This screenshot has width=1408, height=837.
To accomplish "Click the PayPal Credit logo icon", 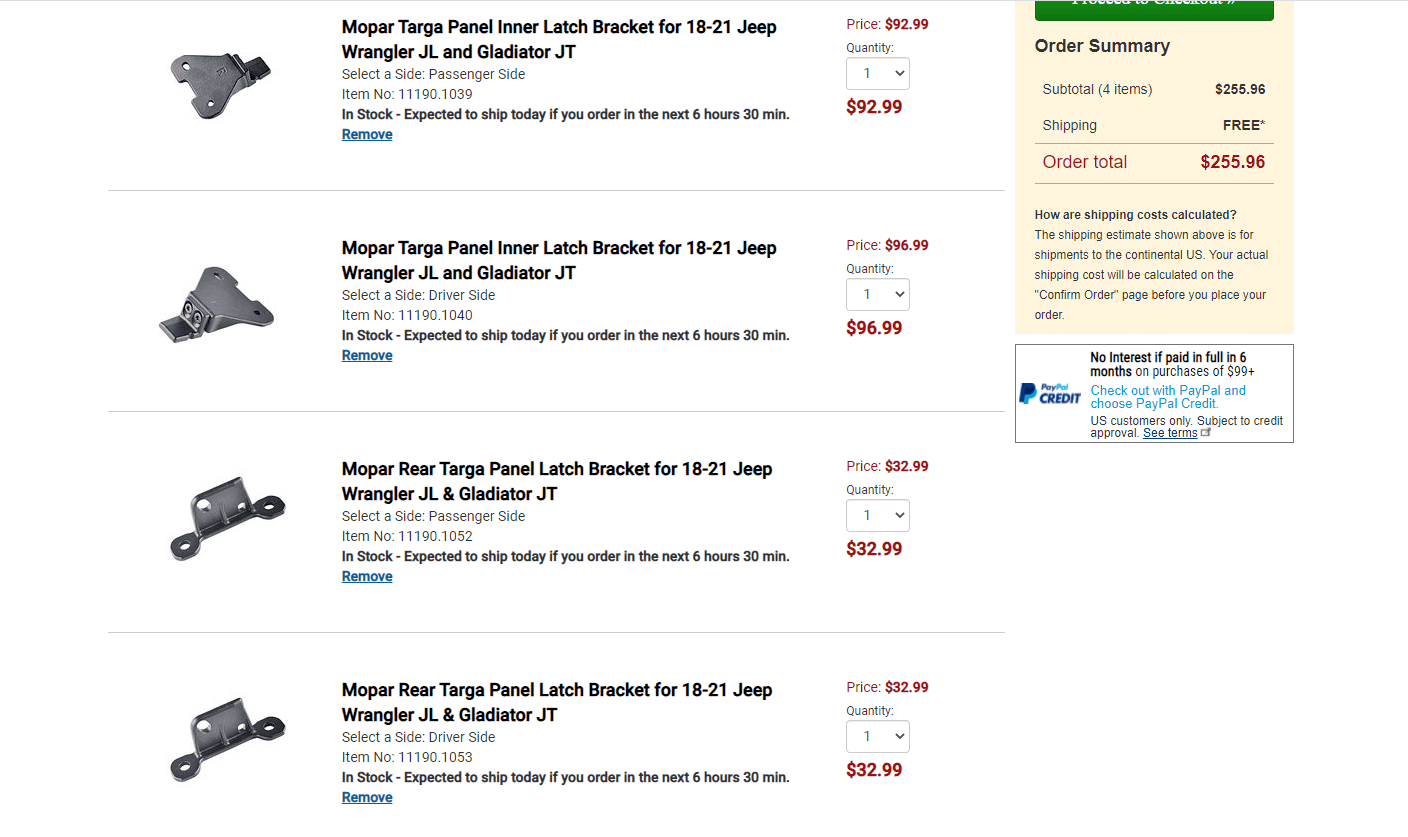I will tap(1050, 394).
